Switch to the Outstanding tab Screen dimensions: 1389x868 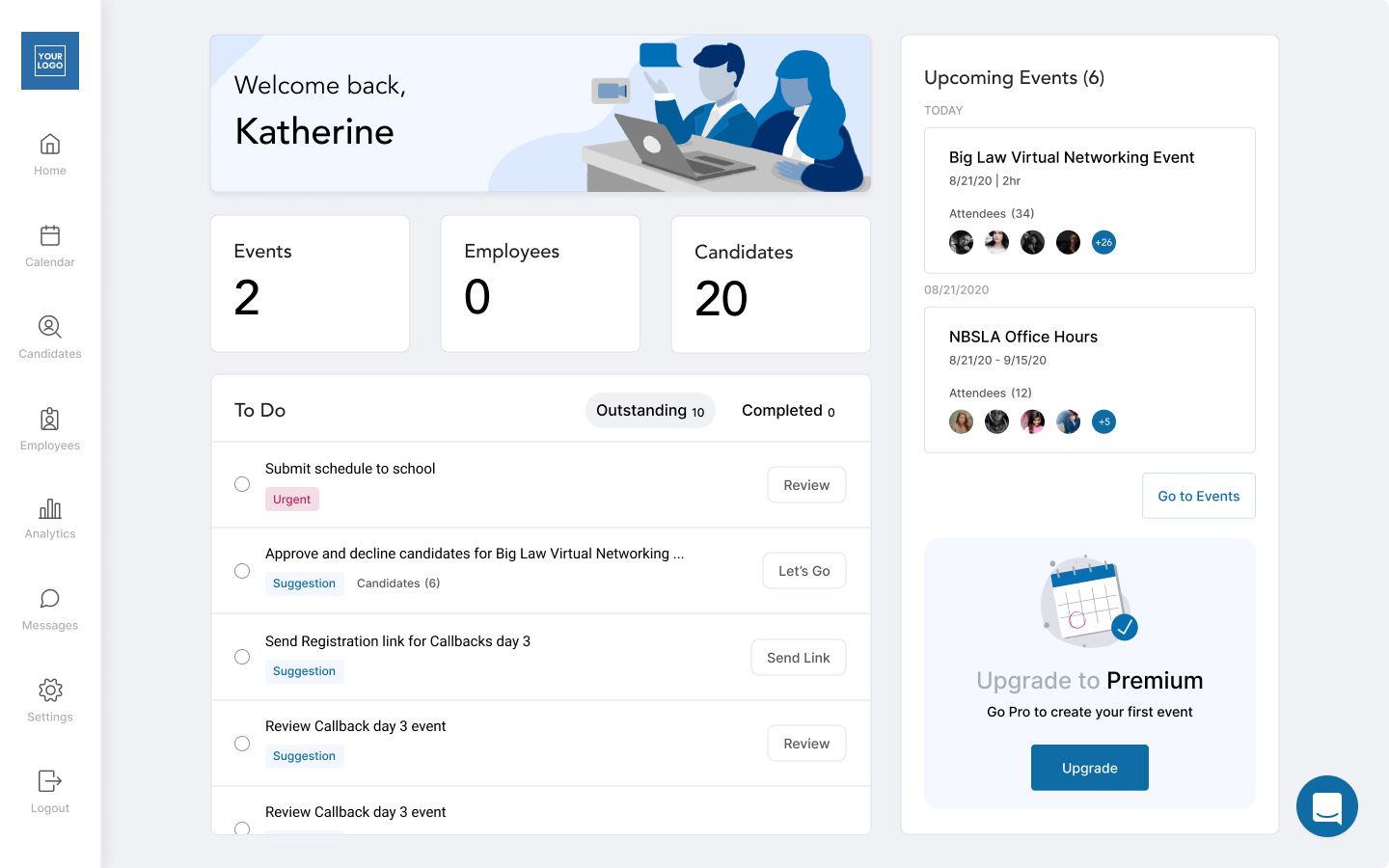pyautogui.click(x=650, y=411)
